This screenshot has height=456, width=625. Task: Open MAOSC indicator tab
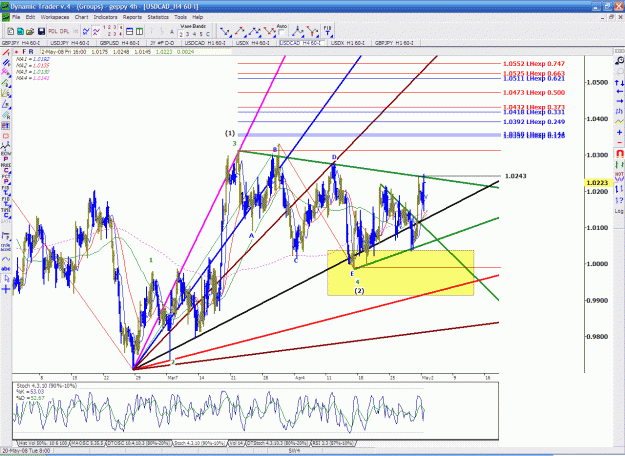88,443
